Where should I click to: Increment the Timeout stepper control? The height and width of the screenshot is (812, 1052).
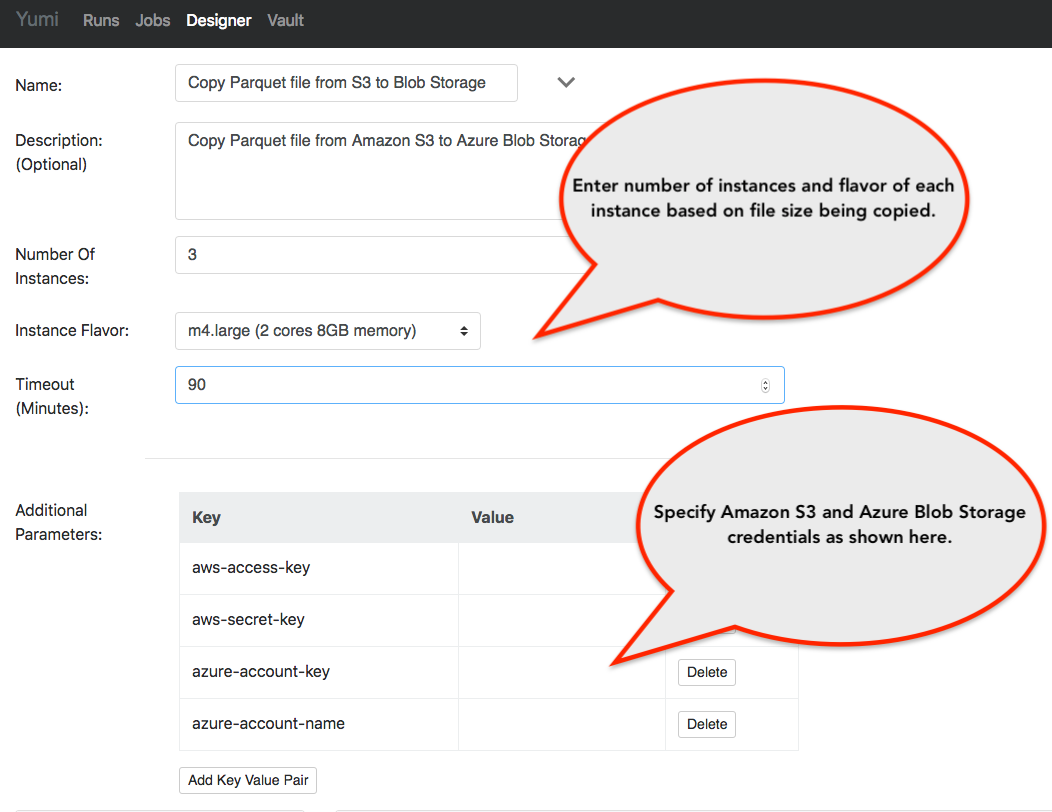click(765, 380)
